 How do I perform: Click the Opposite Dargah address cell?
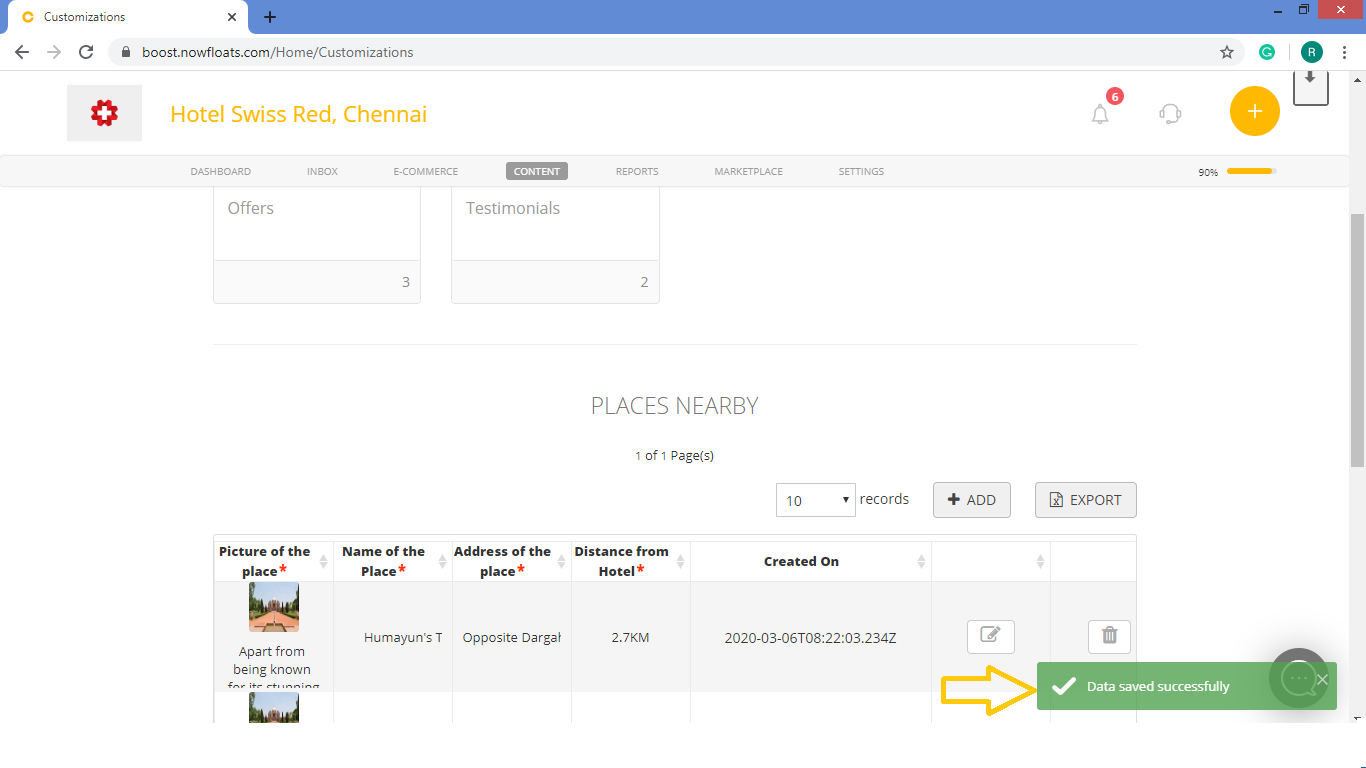point(512,637)
